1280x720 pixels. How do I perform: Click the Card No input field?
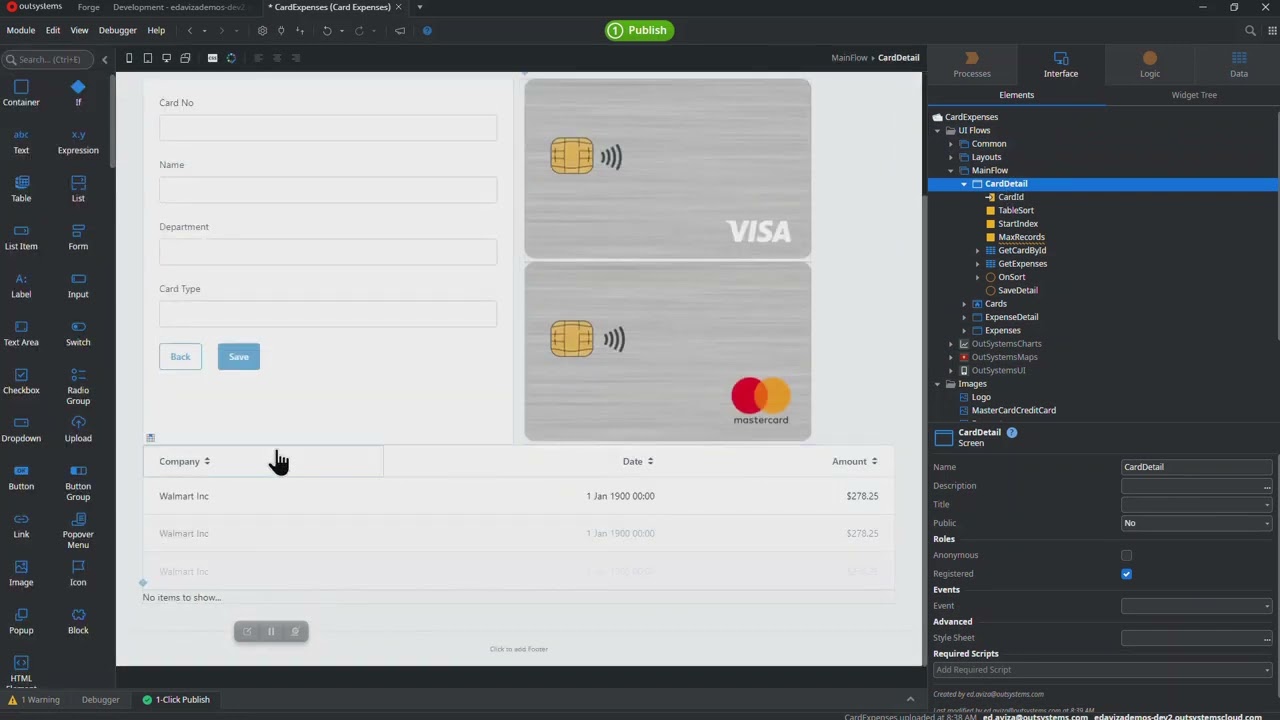(328, 128)
